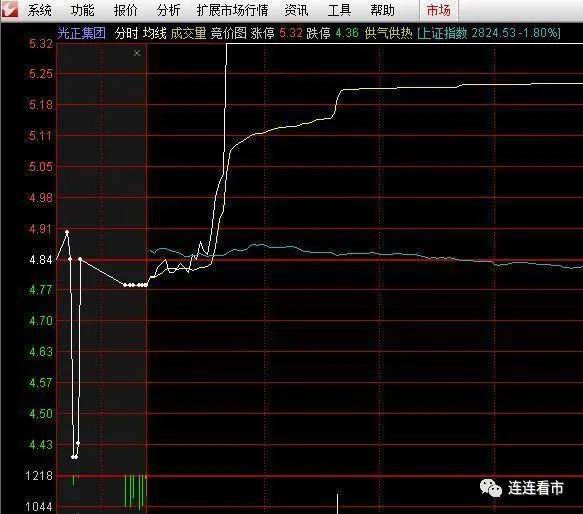Click the 4.91 auction peak marker
This screenshot has height=514, width=583.
point(67,232)
